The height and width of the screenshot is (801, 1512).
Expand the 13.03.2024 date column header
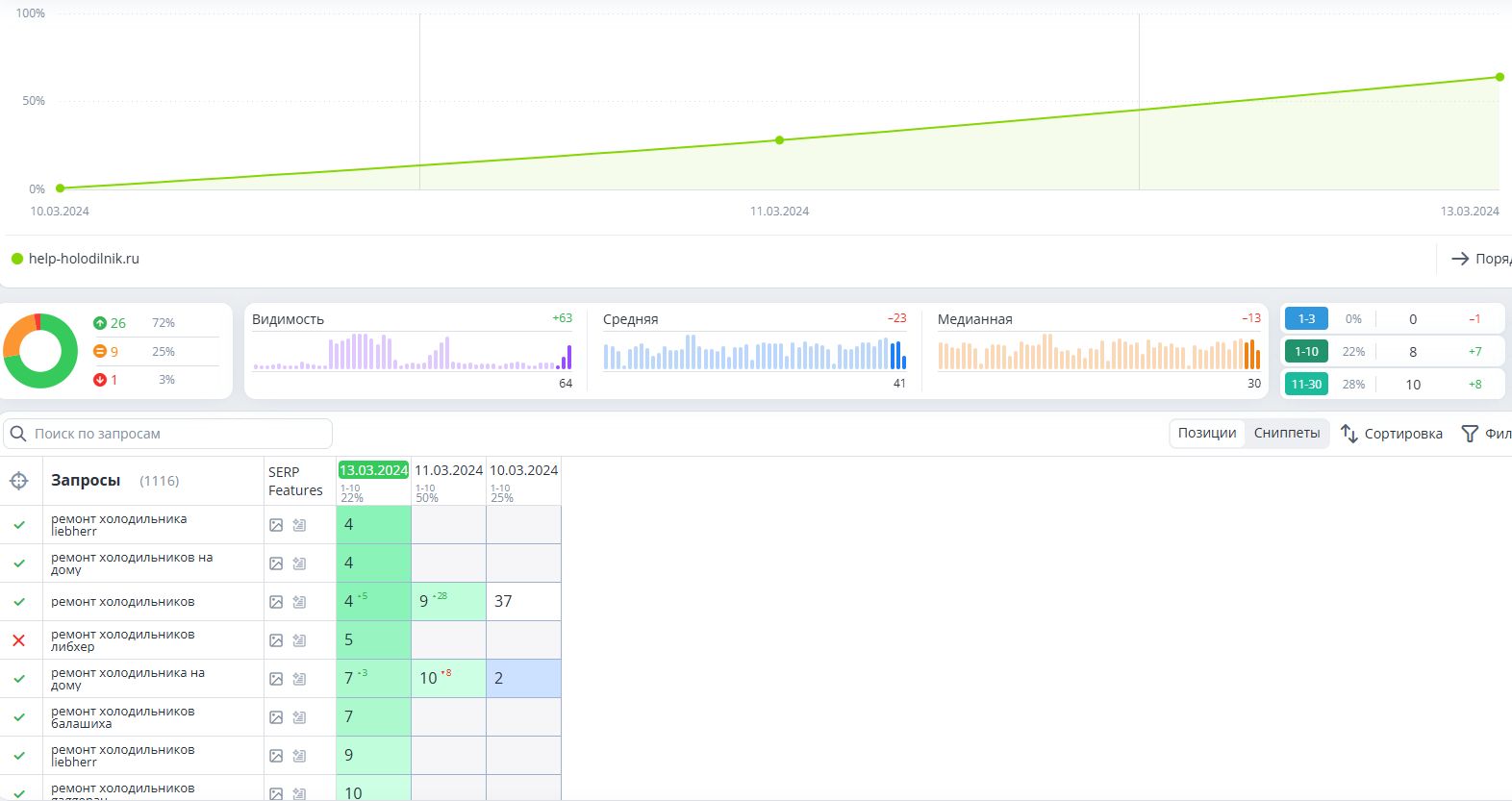373,470
